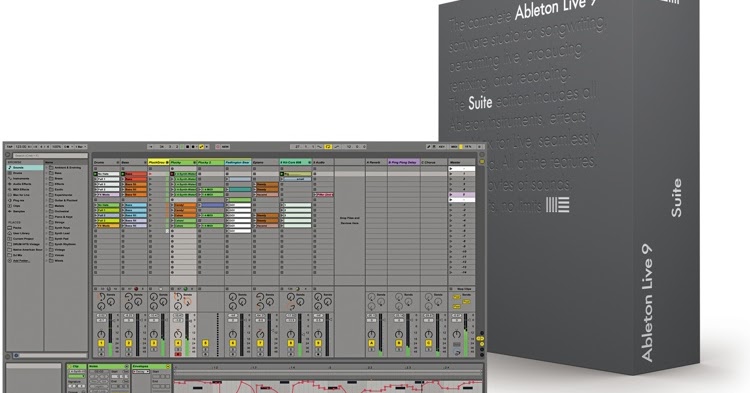Click the browser search field
Viewport: 750px width, 393px height.
51,155
